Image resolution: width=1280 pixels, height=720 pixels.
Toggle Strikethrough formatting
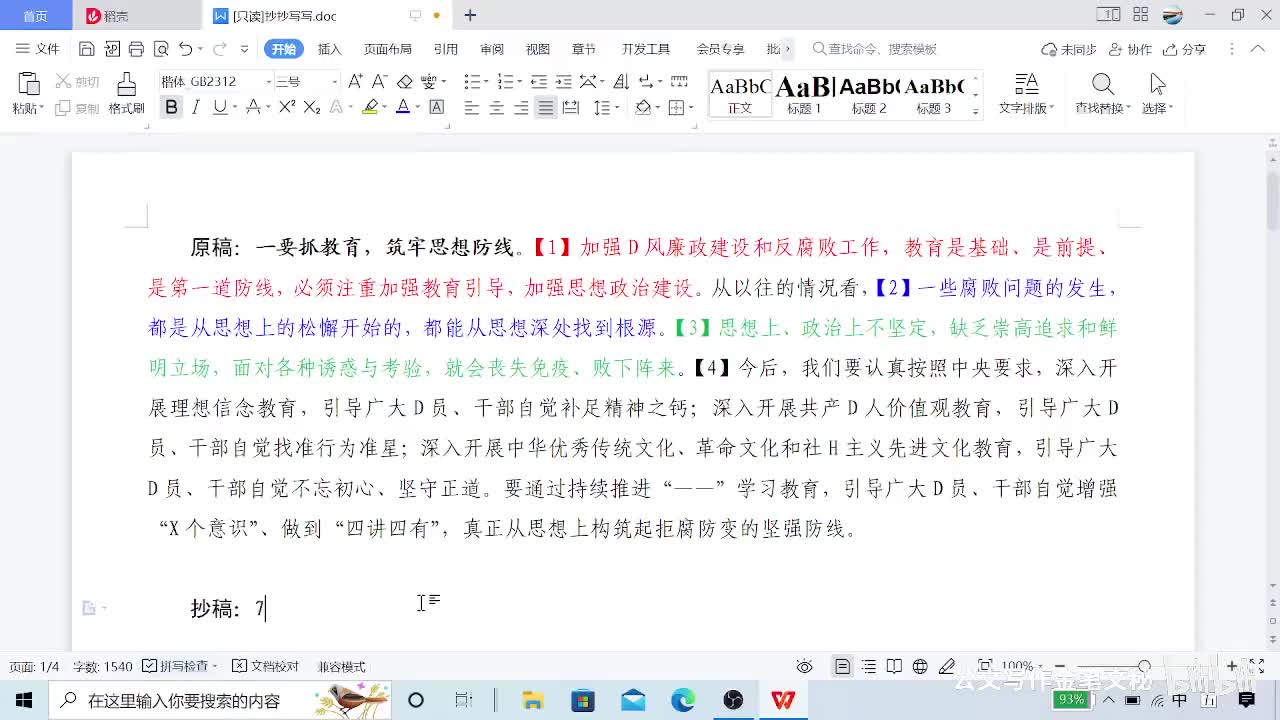(253, 107)
